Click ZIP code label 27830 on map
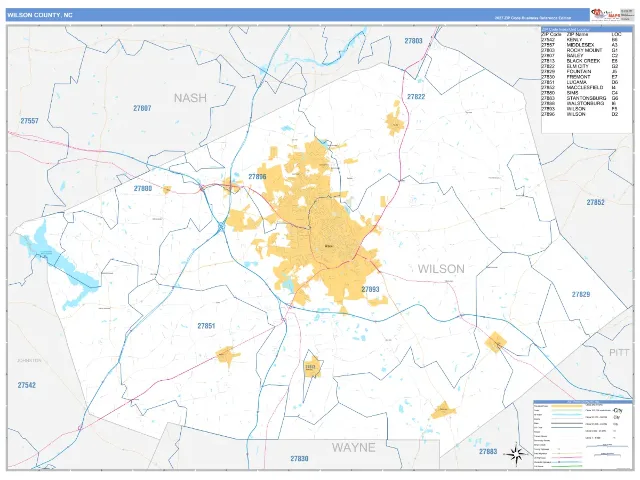This screenshot has width=640, height=480. click(x=299, y=459)
